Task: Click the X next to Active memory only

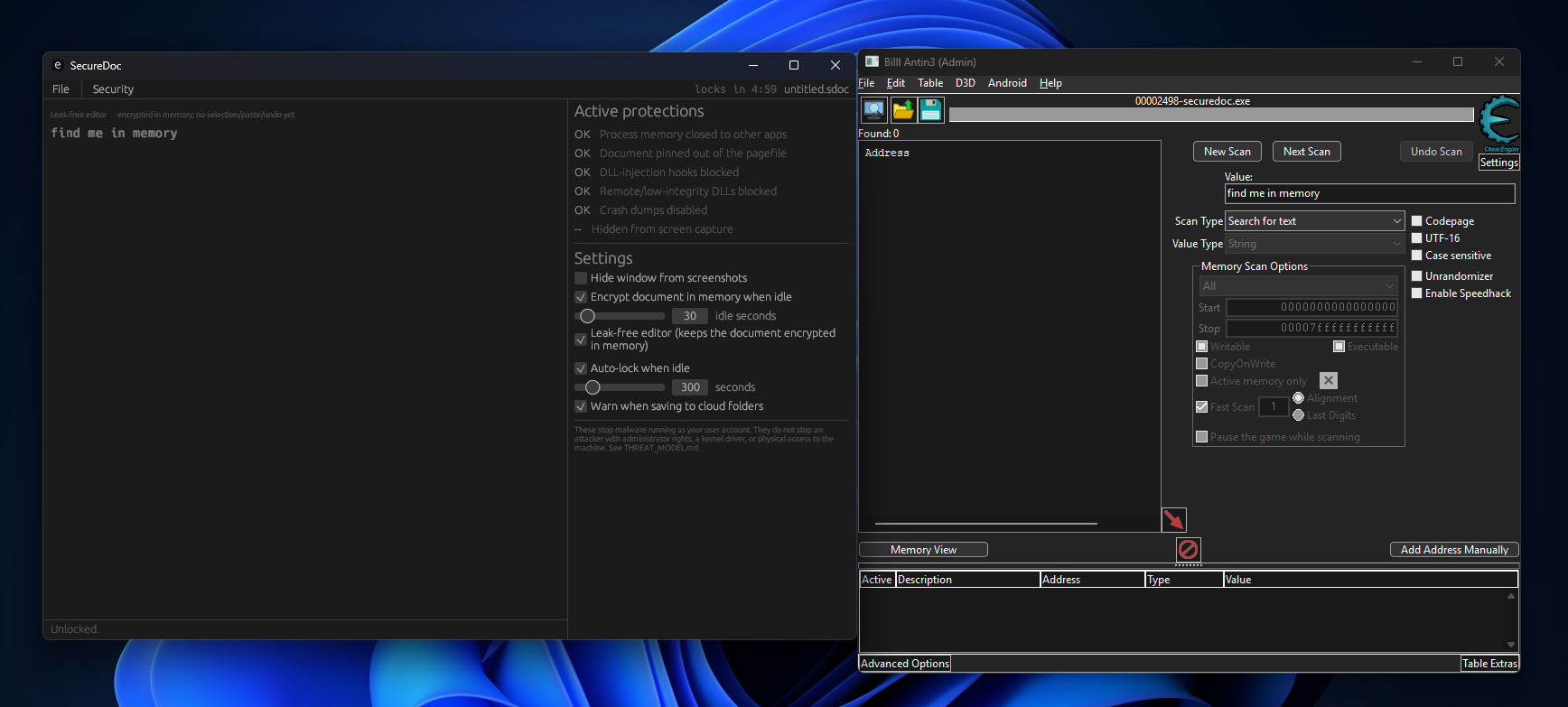Action: click(1328, 381)
